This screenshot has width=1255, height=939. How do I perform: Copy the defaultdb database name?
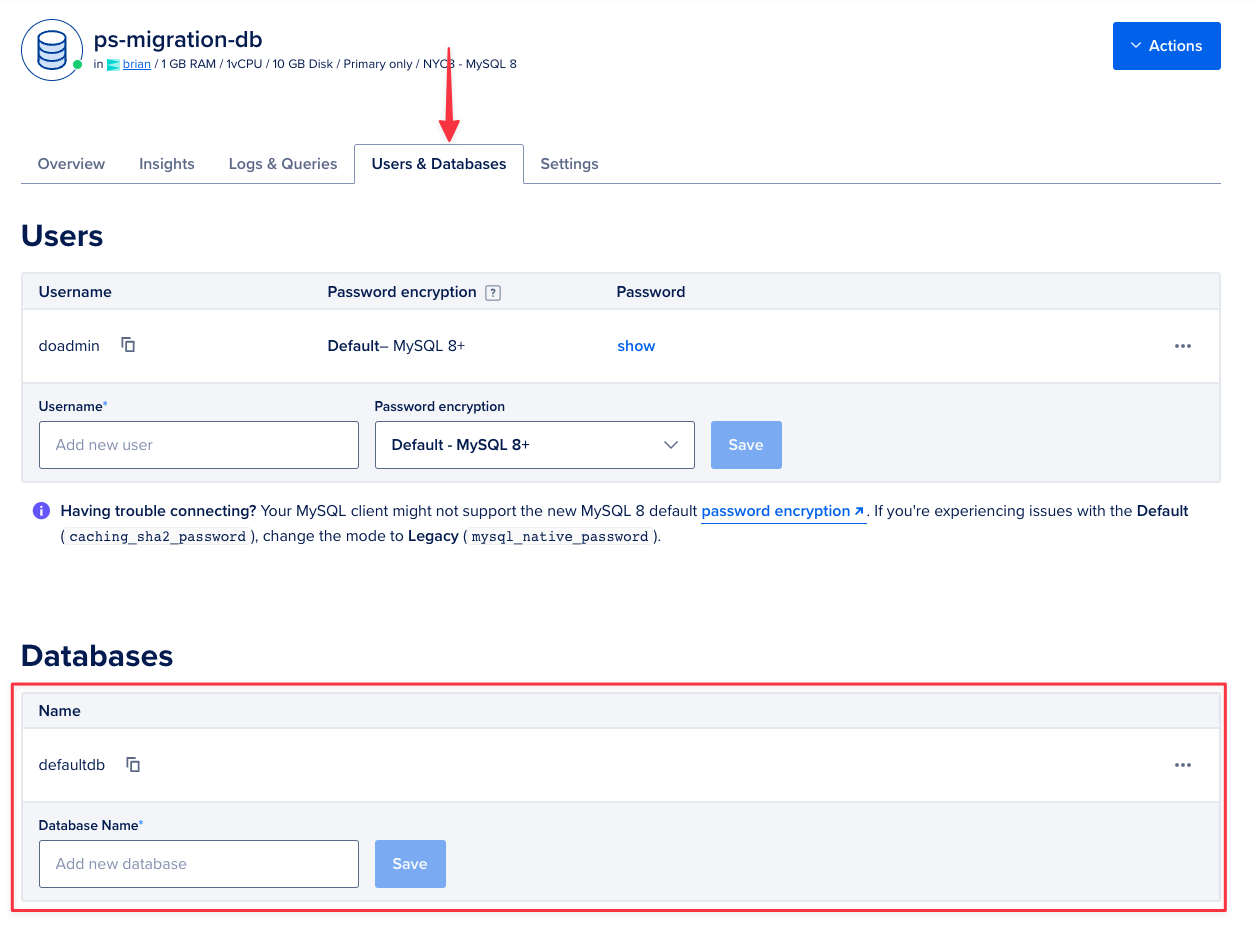tap(133, 765)
